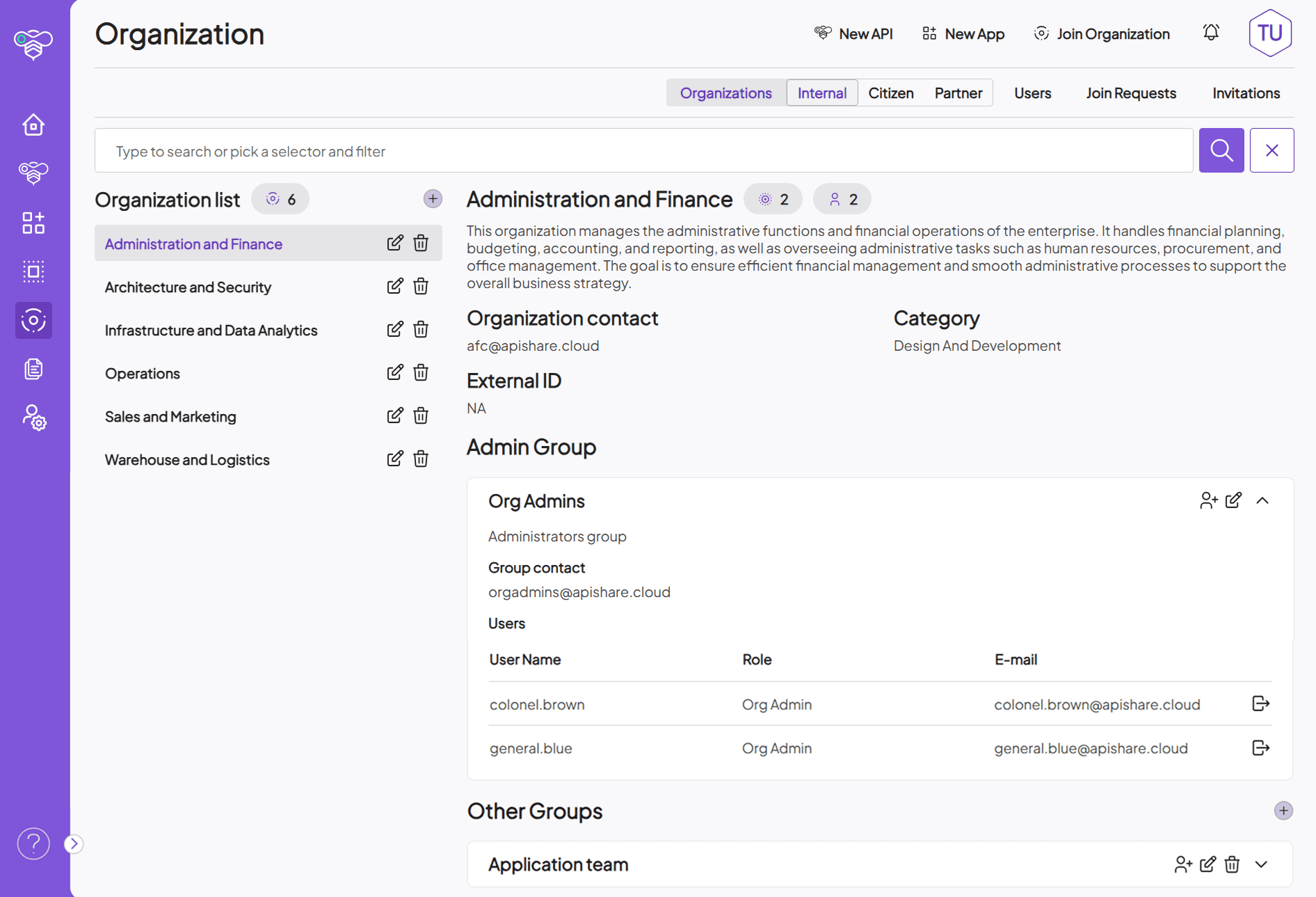The image size is (1316, 897).
Task: Edit the Application team group
Action: point(1207,864)
